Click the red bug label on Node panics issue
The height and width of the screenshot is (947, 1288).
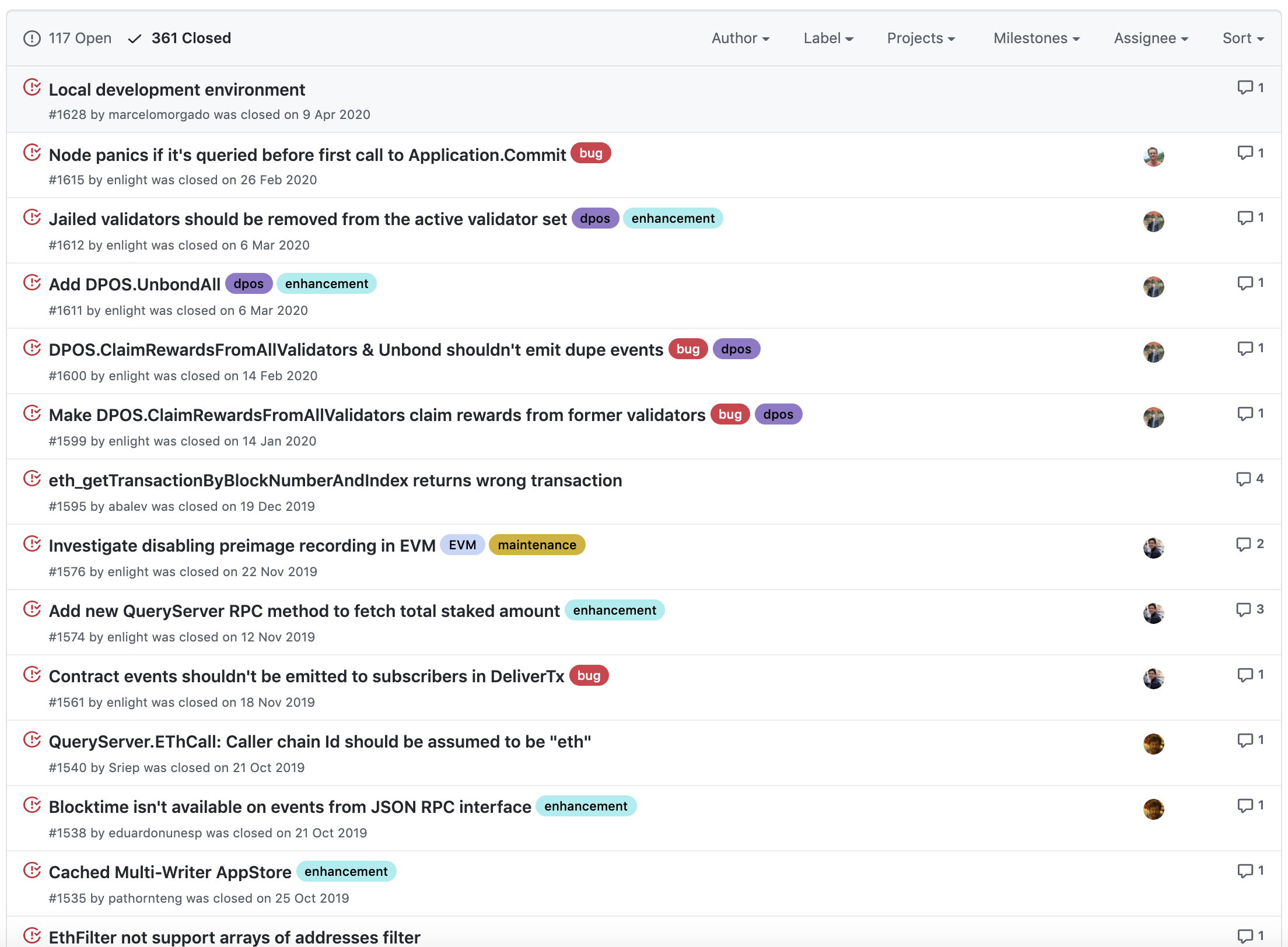pyautogui.click(x=590, y=153)
